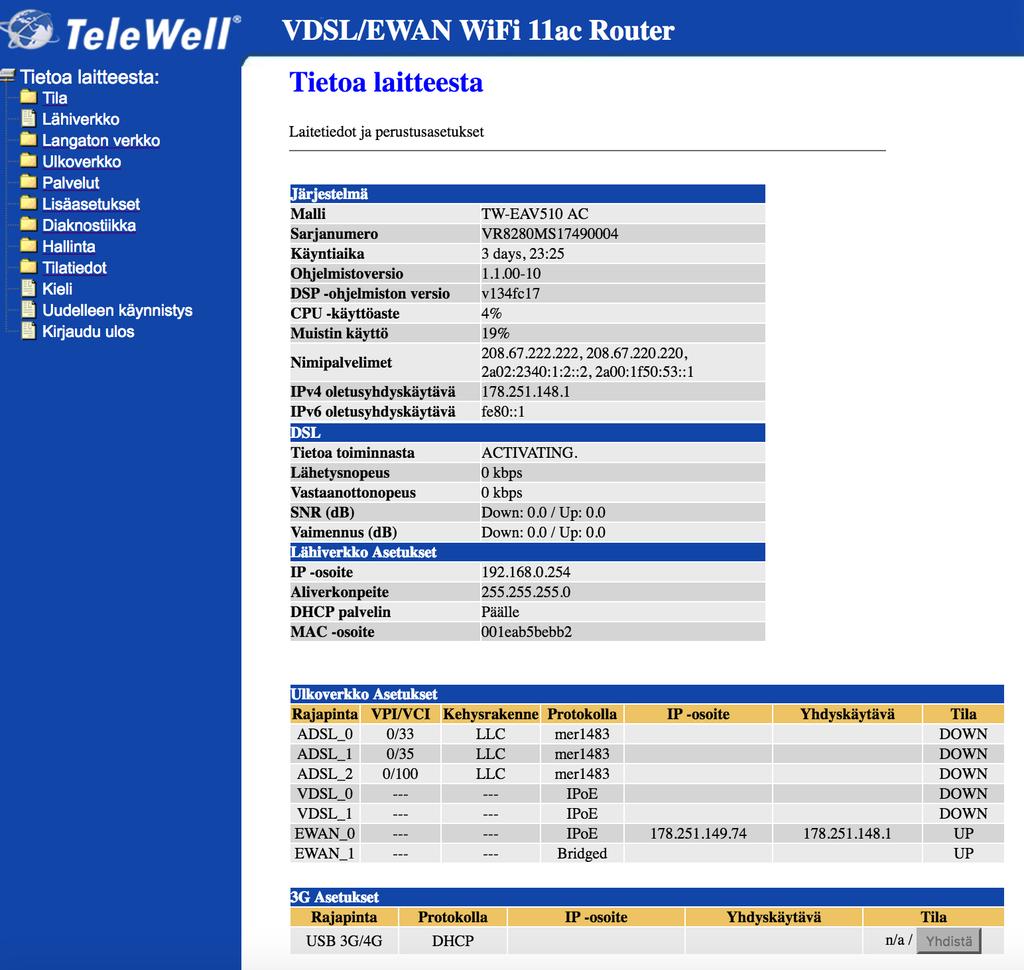1024x970 pixels.
Task: Click the DHCP protocol in 3G Asetukset
Action: tap(453, 941)
